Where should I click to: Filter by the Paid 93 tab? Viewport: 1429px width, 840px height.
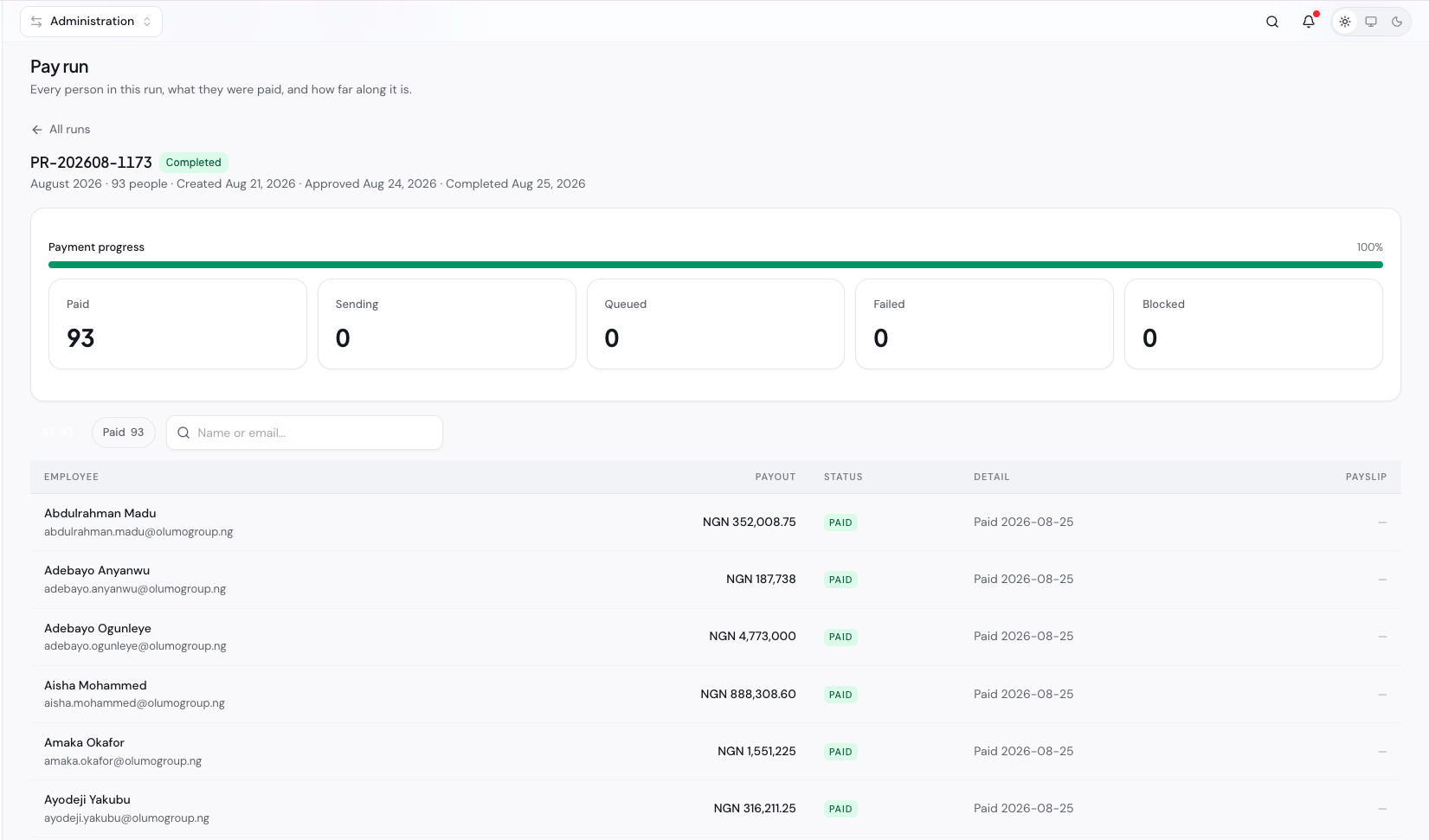pyautogui.click(x=124, y=433)
